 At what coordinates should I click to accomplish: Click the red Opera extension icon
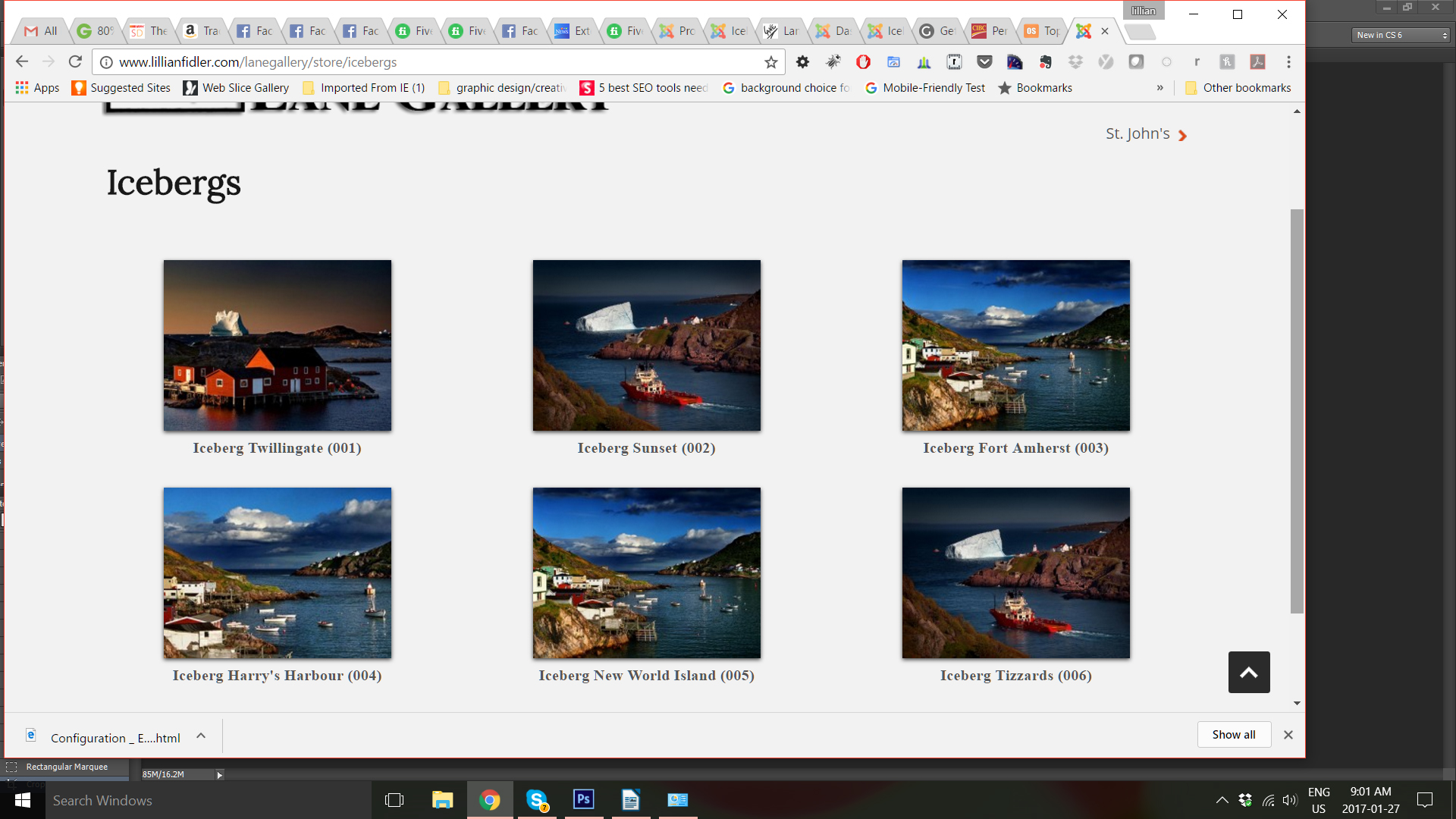pos(863,62)
